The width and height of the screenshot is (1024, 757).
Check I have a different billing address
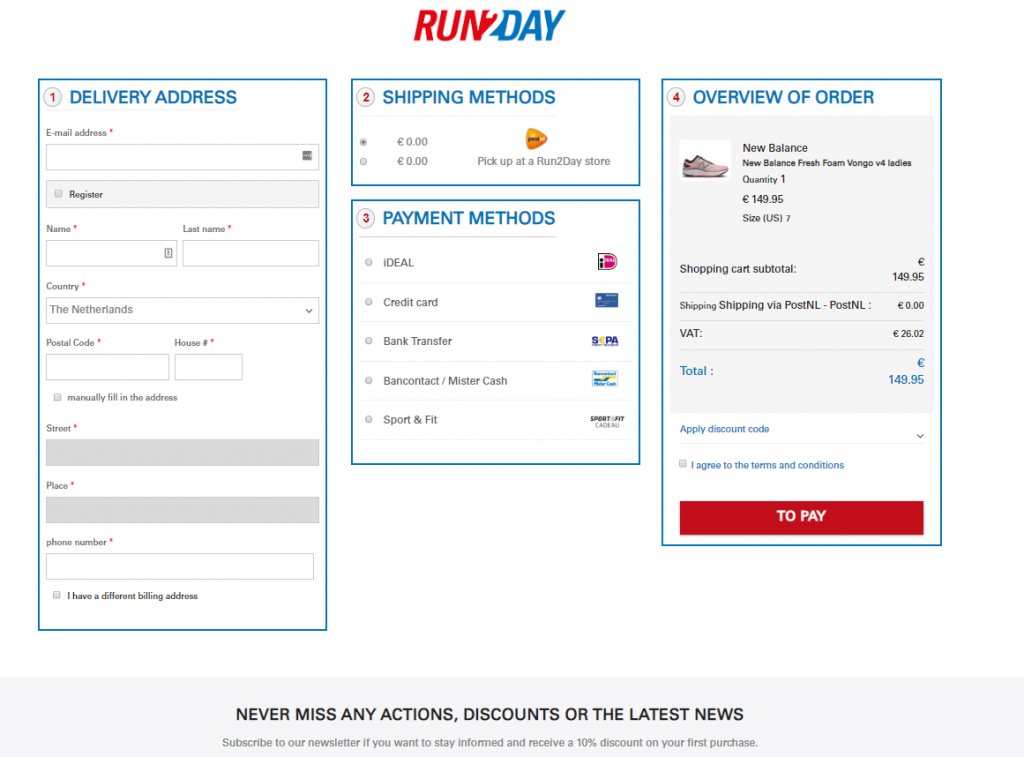[x=57, y=595]
